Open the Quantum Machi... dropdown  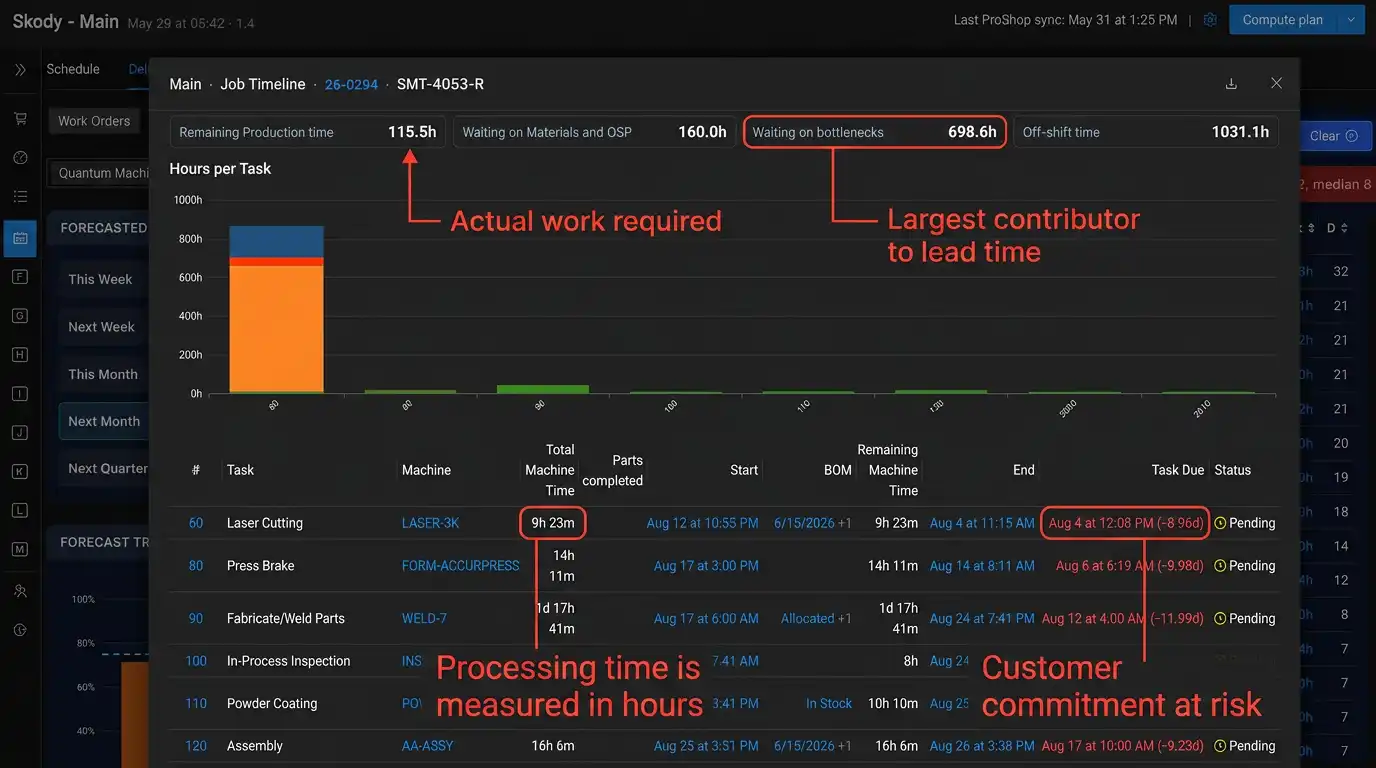[x=100, y=173]
